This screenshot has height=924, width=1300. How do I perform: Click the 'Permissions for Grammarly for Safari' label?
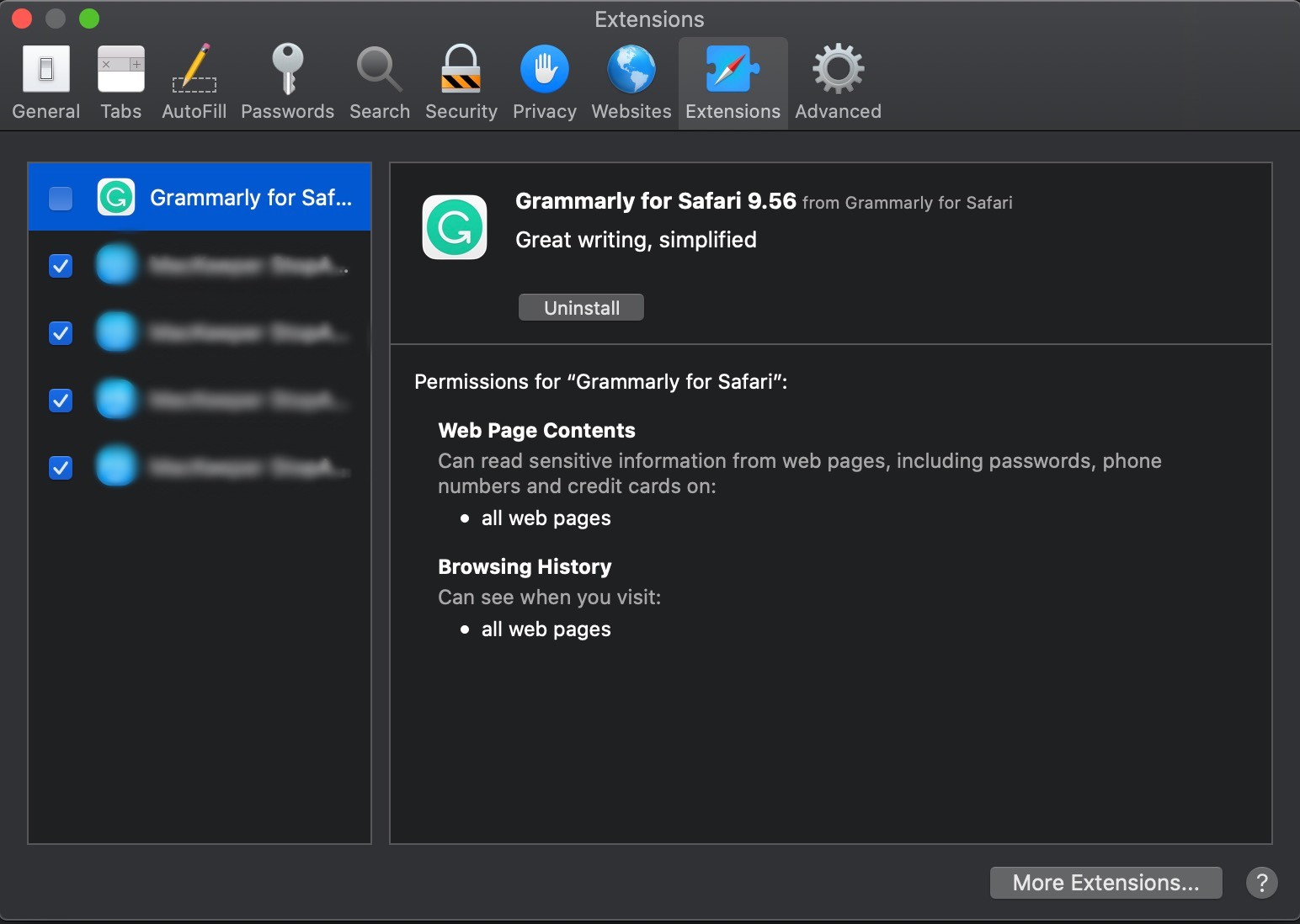tap(600, 382)
